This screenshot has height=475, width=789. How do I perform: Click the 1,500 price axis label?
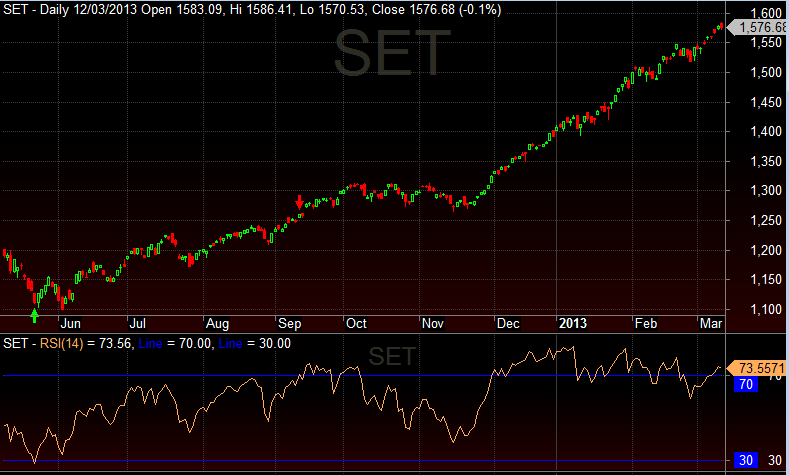coord(766,72)
